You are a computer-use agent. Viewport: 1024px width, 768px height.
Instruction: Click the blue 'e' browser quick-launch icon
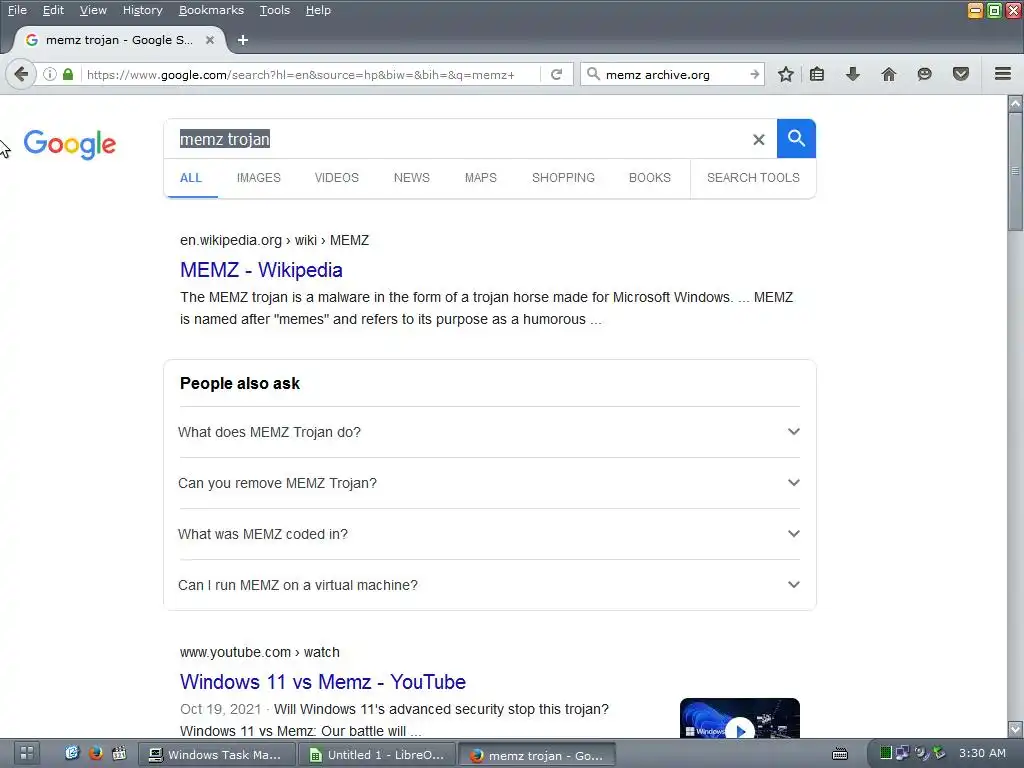tap(72, 754)
